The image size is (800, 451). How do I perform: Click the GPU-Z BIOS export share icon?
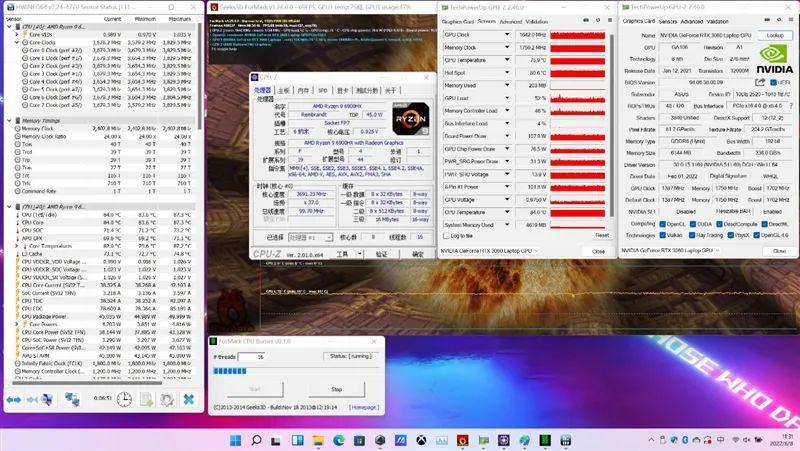click(760, 82)
